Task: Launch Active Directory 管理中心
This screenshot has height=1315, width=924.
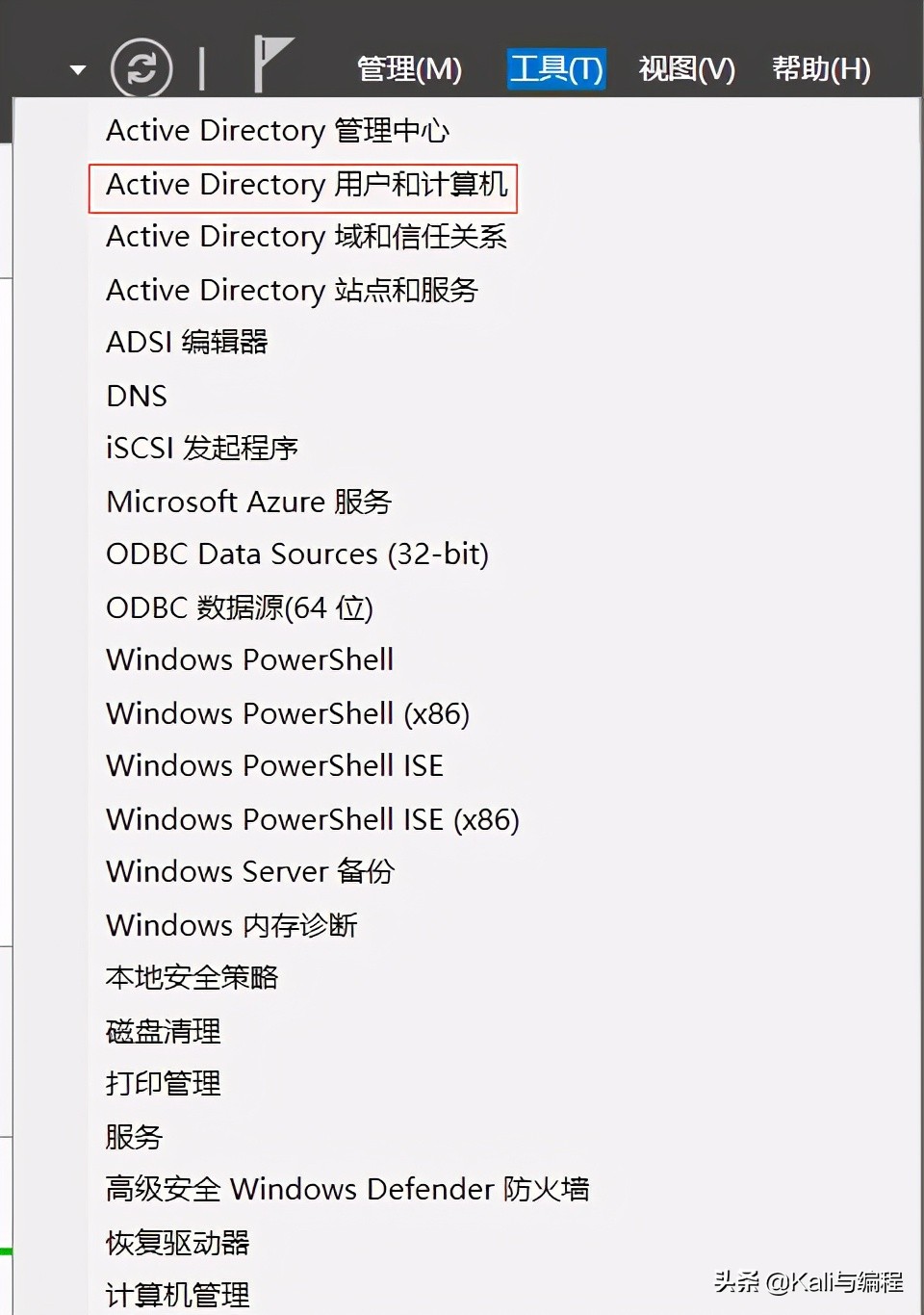Action: [x=277, y=131]
